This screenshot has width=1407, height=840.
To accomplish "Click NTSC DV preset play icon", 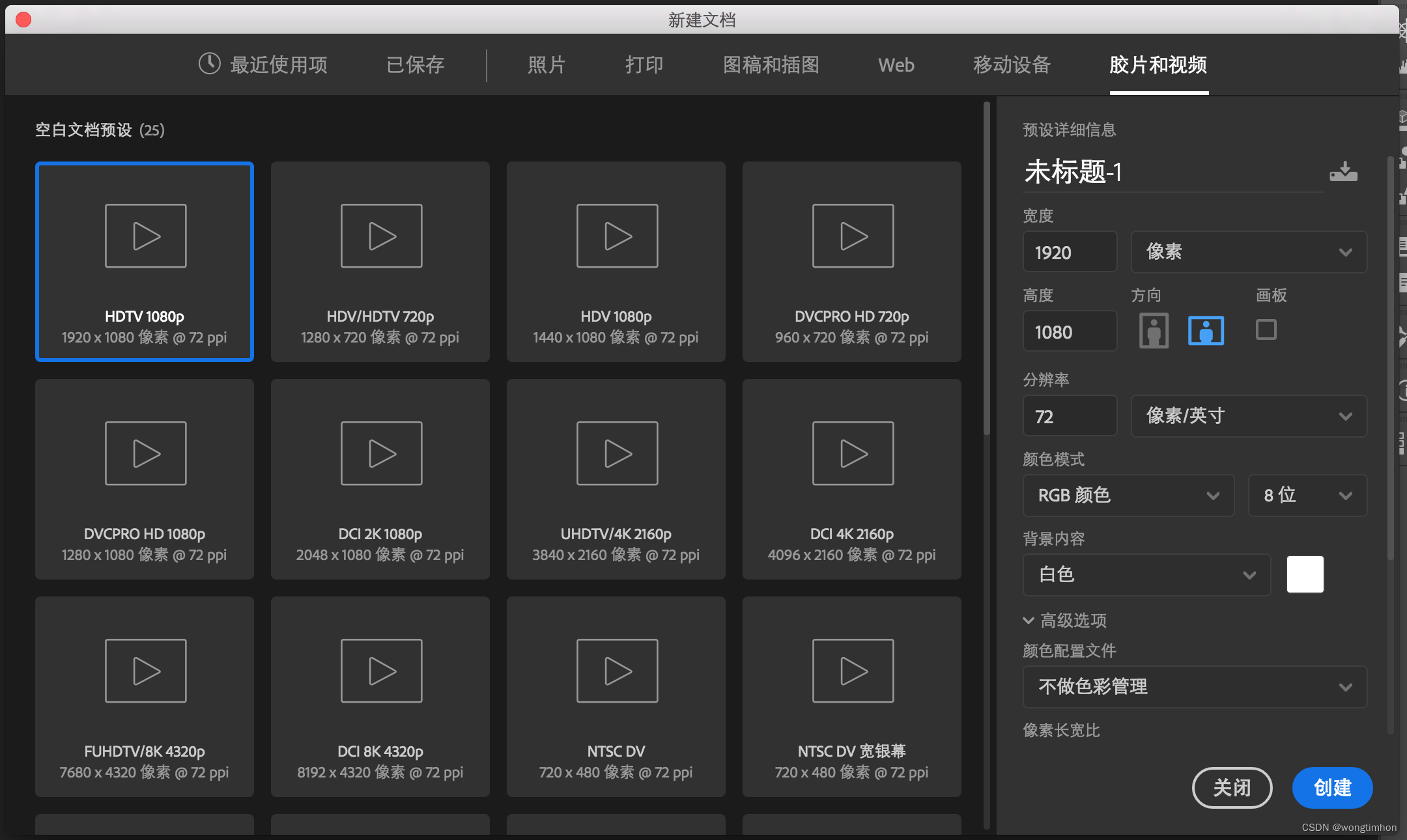I will click(617, 671).
